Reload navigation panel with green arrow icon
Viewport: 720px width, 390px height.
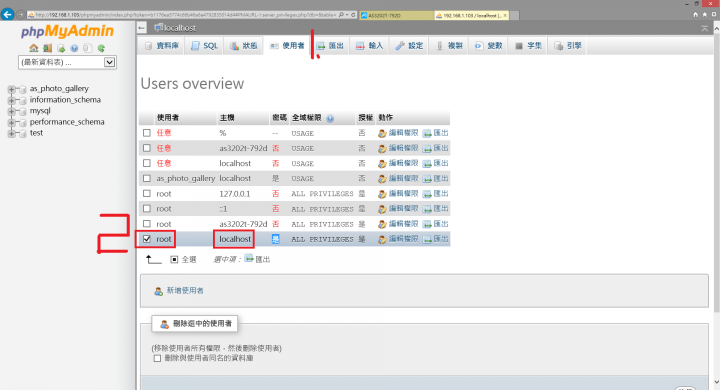pyautogui.click(x=101, y=48)
